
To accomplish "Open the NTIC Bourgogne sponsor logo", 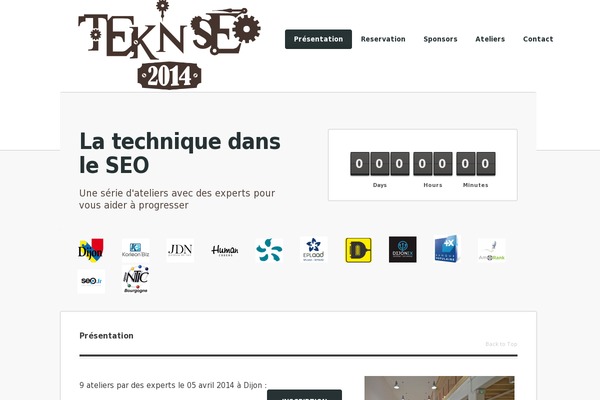I will 136,279.
